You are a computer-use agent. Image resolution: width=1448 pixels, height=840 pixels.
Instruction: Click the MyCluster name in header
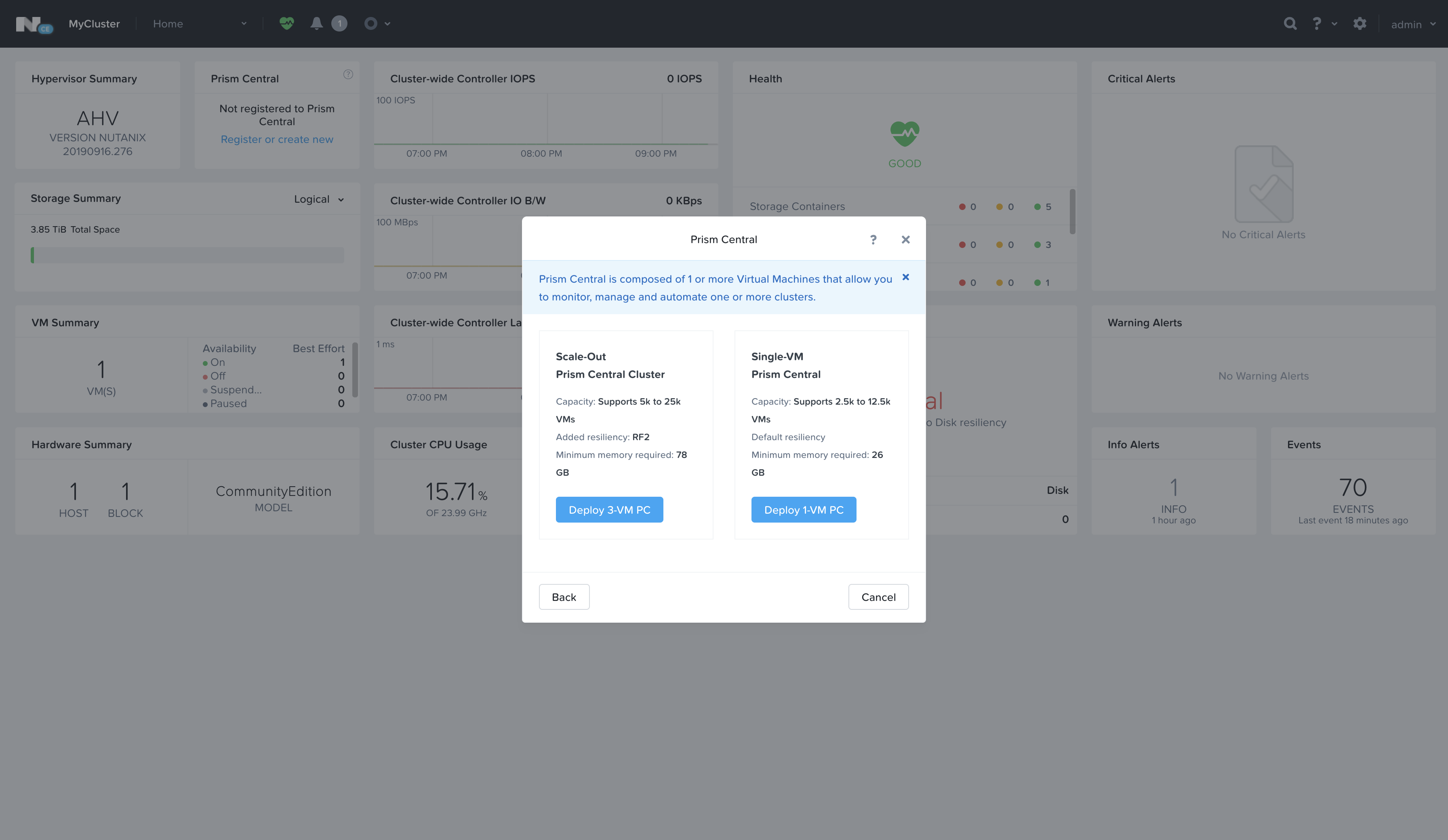(x=94, y=23)
